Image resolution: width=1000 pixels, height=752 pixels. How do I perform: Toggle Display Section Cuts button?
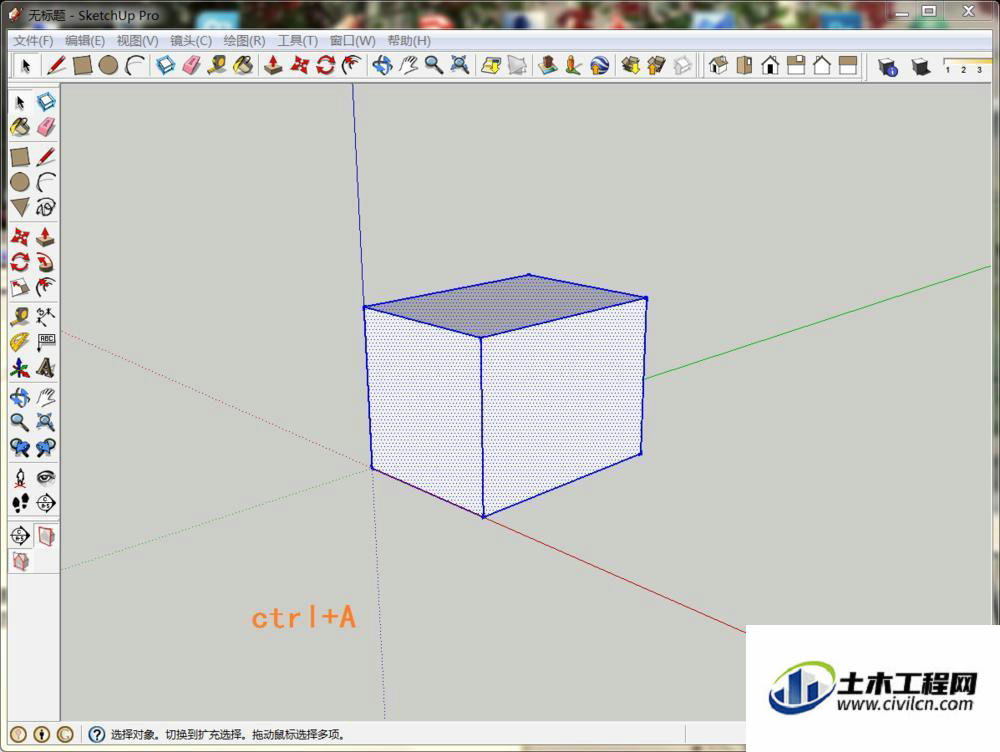(20, 562)
